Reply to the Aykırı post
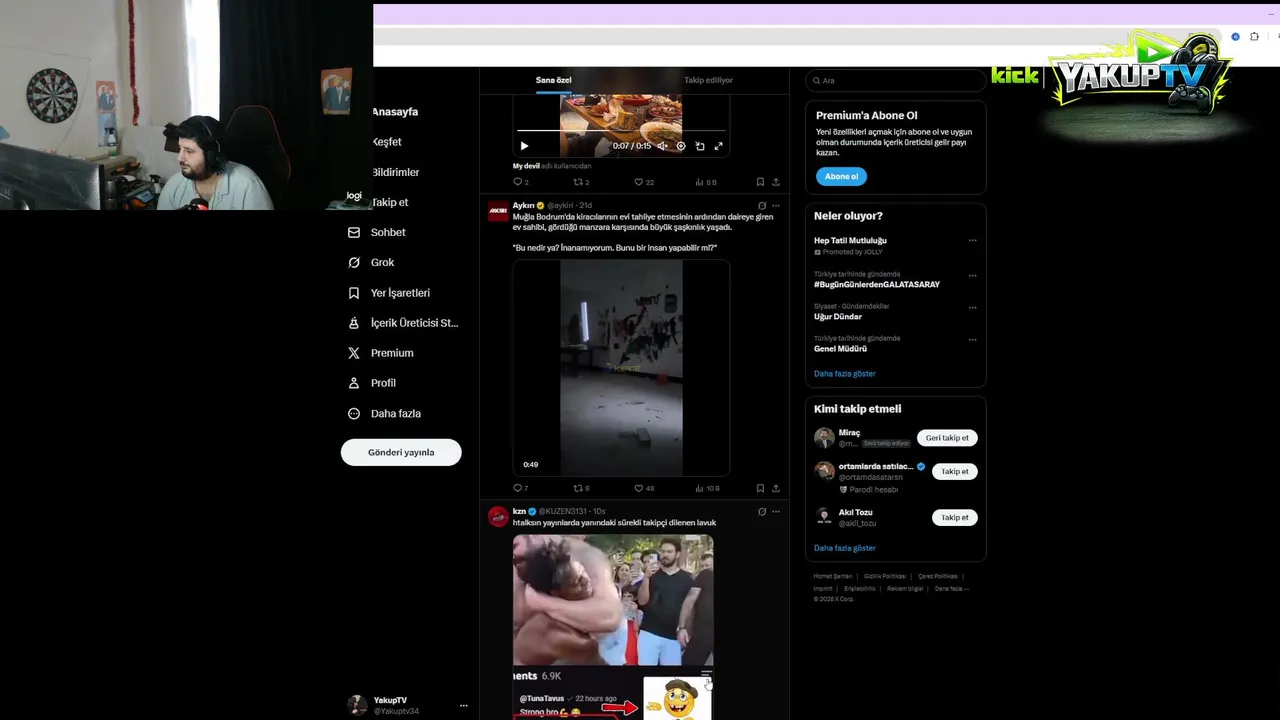This screenshot has height=720, width=1280. coord(520,488)
